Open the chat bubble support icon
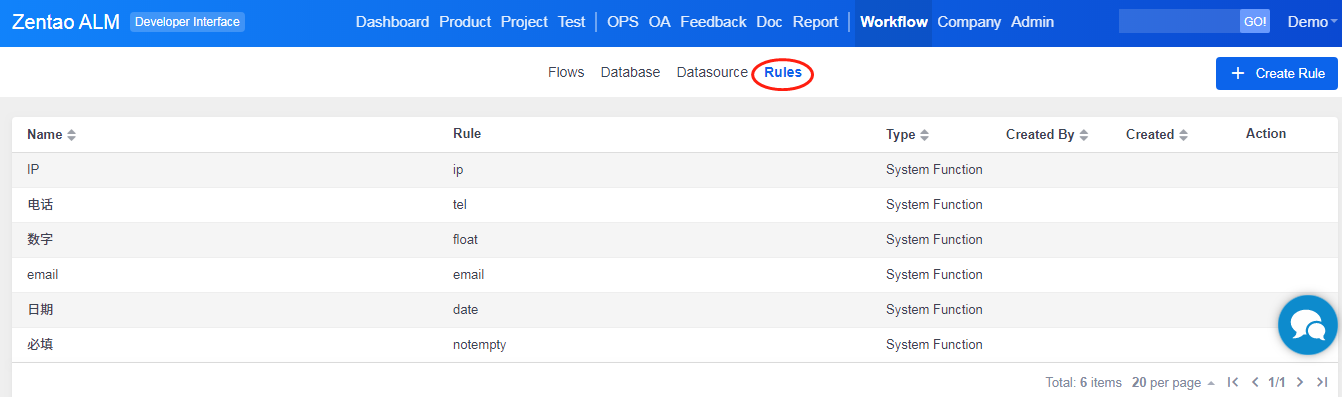 click(1308, 325)
